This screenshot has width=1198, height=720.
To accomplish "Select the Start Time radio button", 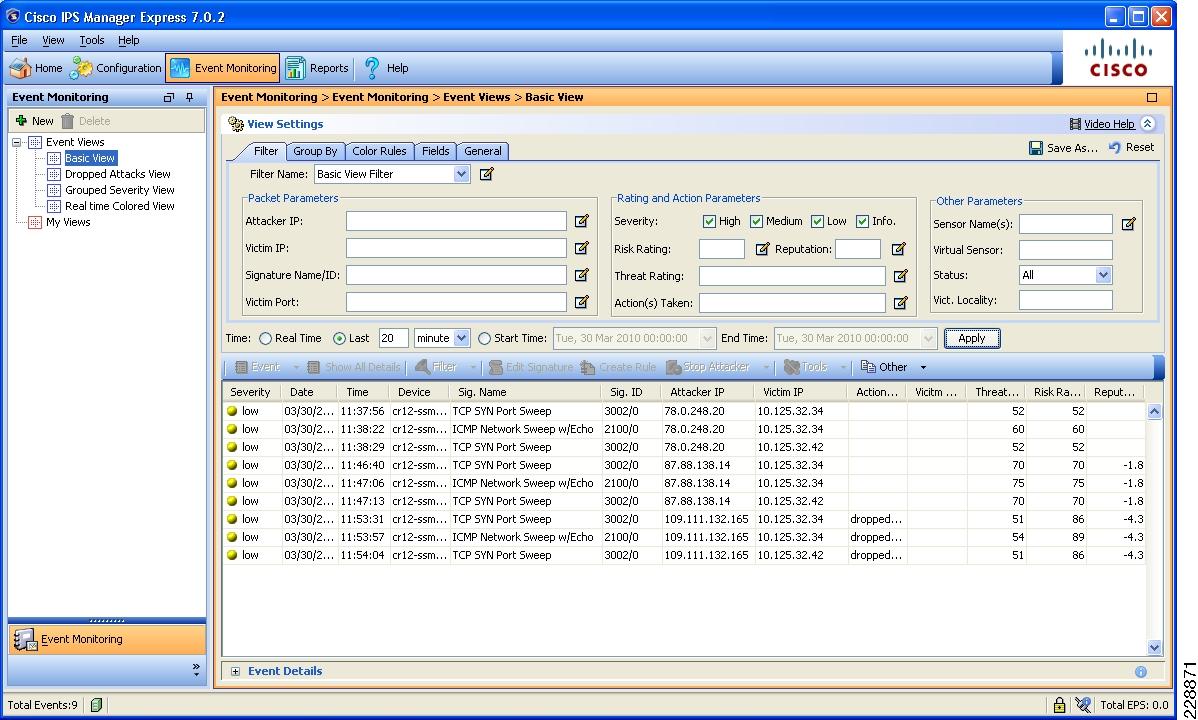I will pos(484,339).
